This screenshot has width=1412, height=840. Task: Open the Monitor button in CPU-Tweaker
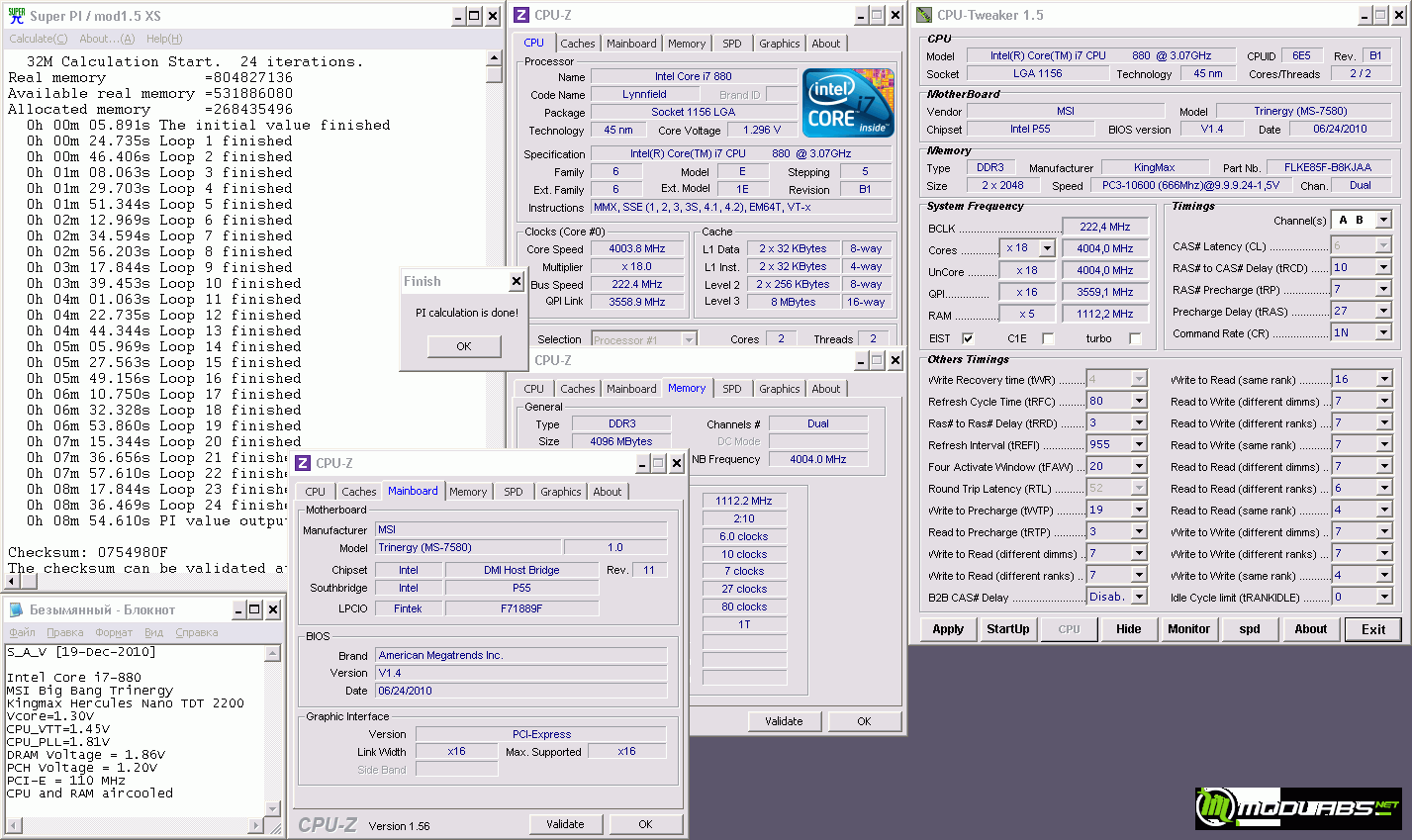click(x=1188, y=629)
